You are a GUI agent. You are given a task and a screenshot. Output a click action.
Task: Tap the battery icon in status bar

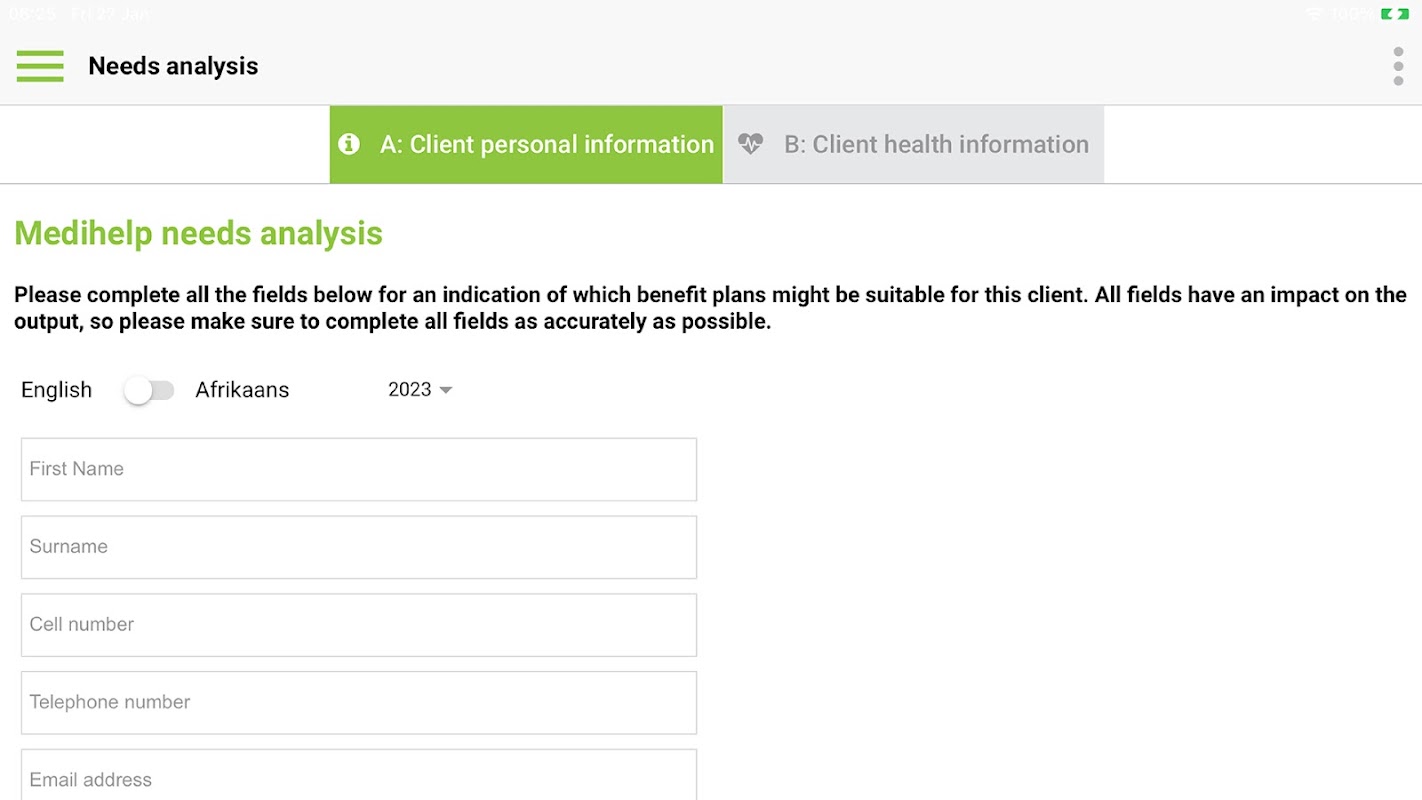[1394, 14]
